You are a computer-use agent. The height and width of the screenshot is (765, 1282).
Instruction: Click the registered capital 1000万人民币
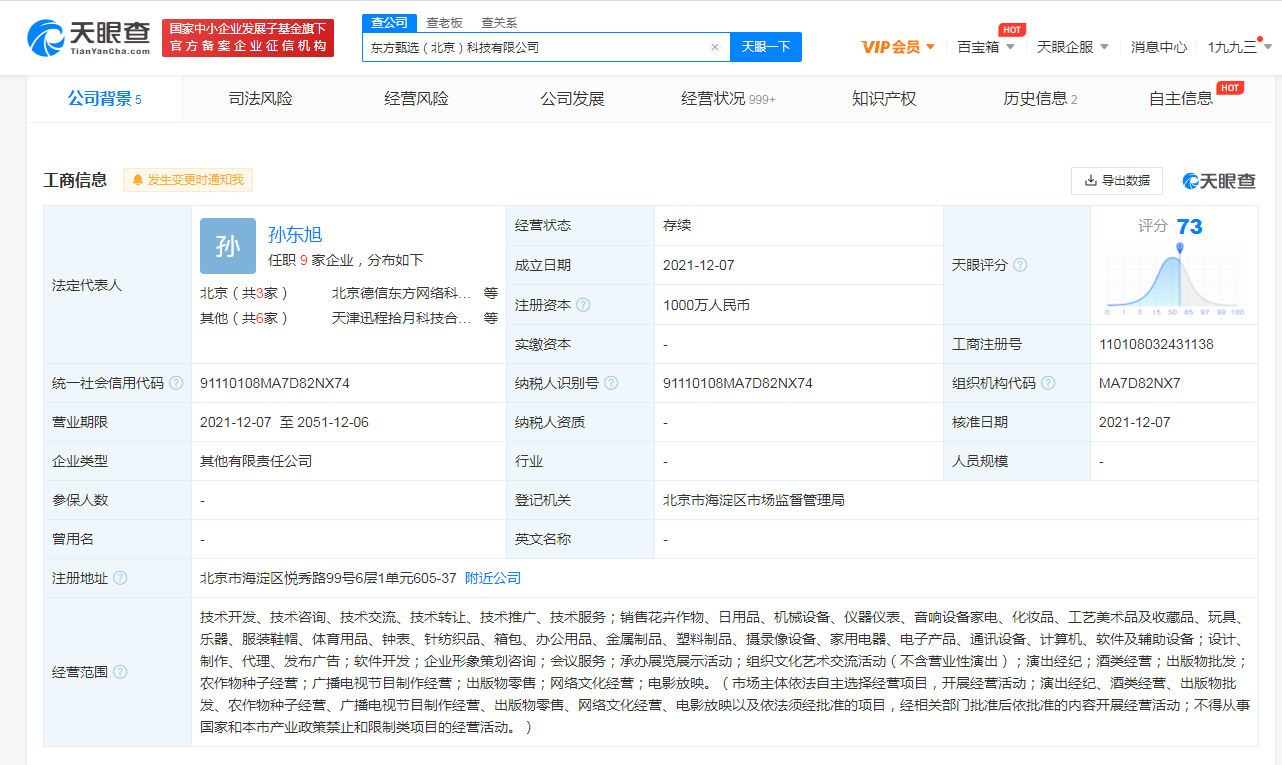[x=706, y=305]
